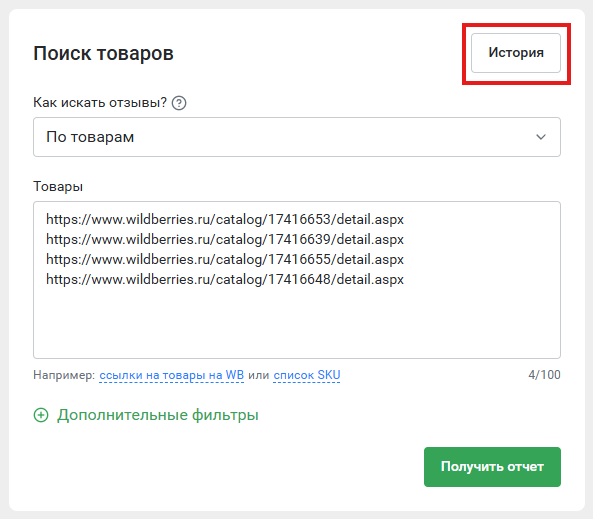Click the Получить отчет button
Image resolution: width=593 pixels, height=519 pixels.
[x=492, y=467]
